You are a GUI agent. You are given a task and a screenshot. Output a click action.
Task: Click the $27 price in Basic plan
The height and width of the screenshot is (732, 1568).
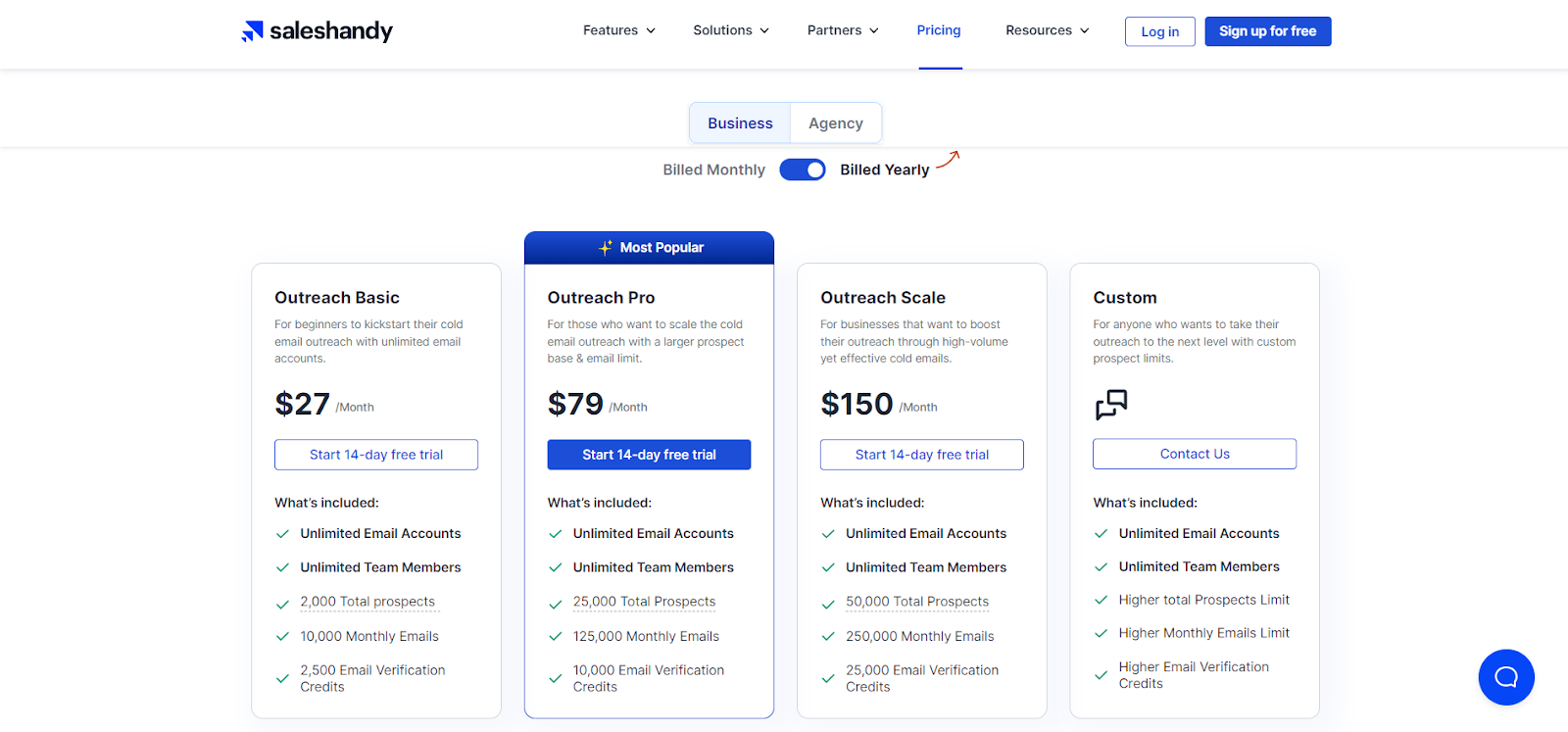[x=302, y=404]
